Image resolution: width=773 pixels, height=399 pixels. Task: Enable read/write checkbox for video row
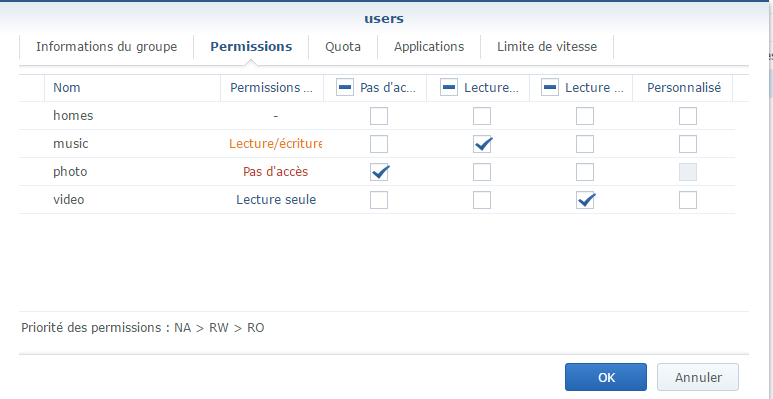(x=482, y=200)
